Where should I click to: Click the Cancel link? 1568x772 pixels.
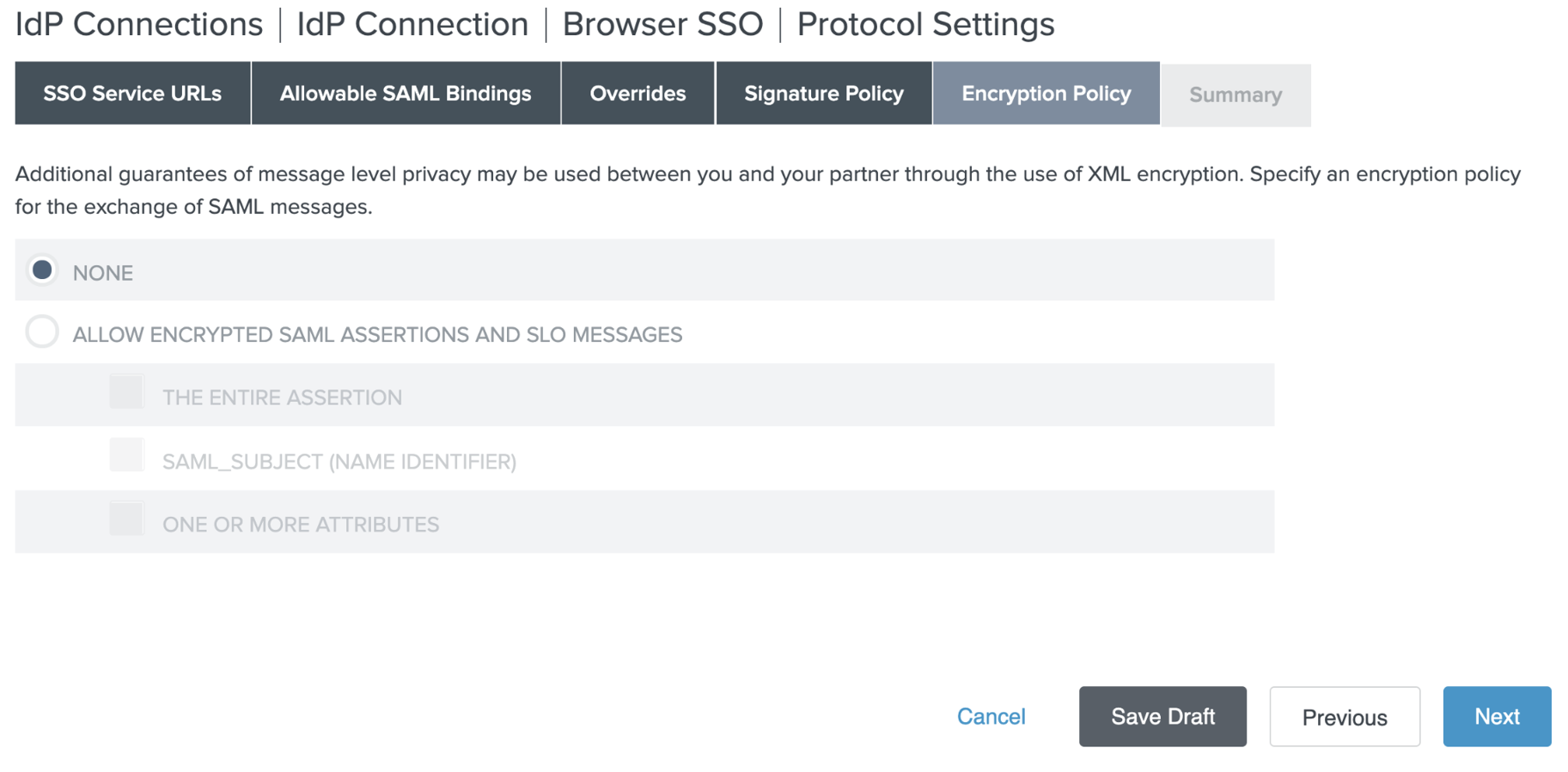tap(991, 716)
